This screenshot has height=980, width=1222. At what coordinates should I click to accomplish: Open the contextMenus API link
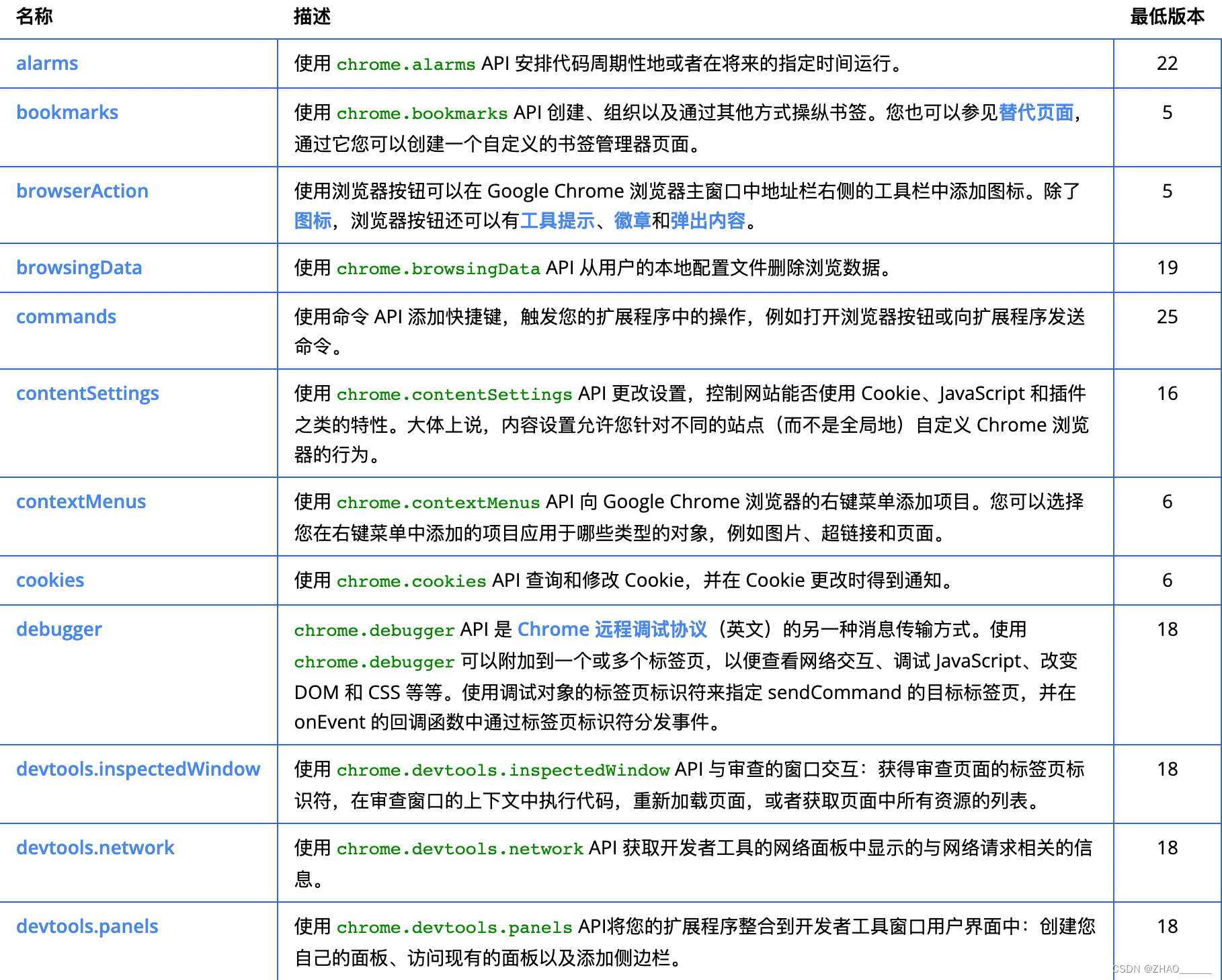(81, 501)
